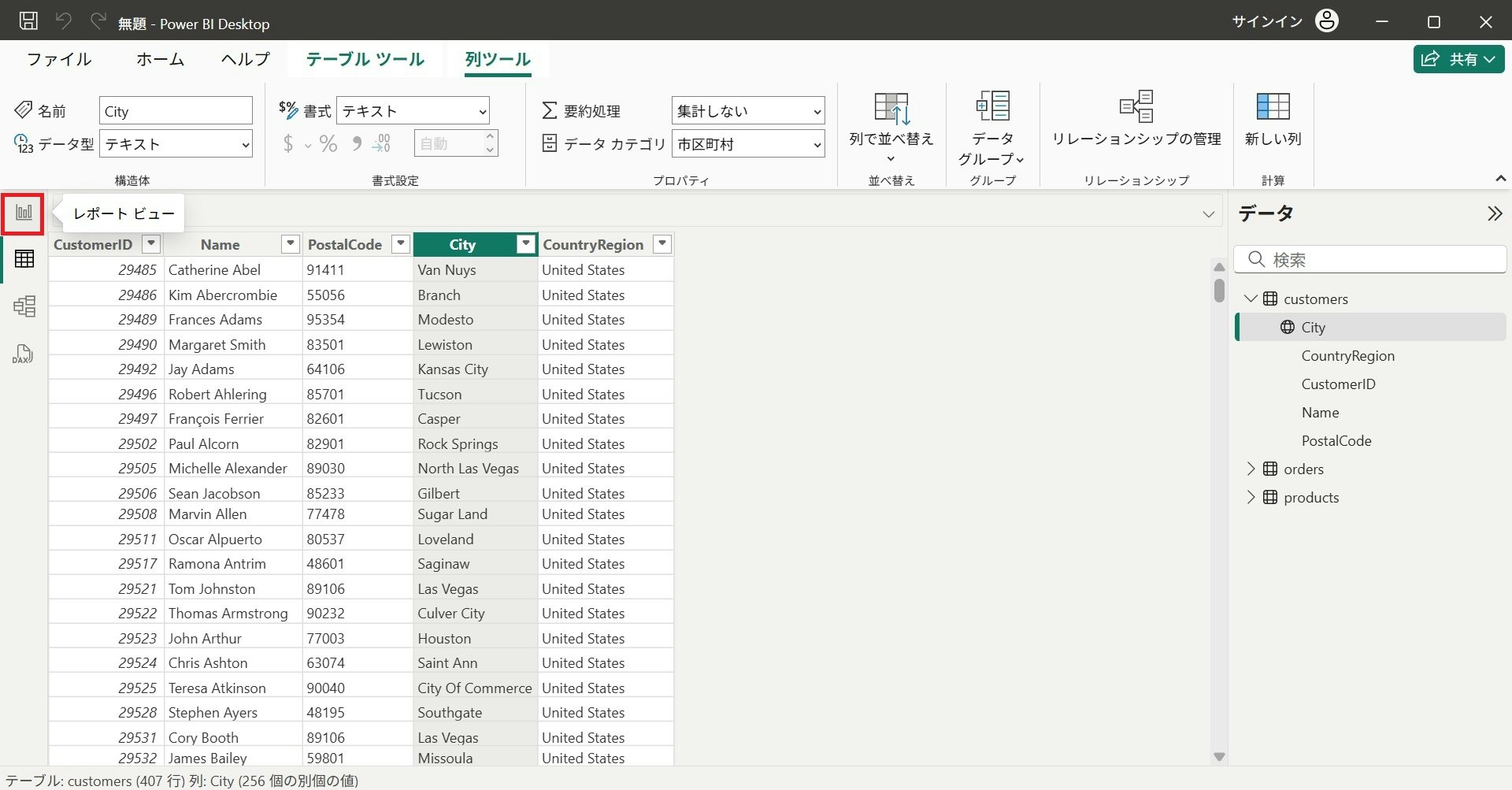Open the City column filter dropdown

pyautogui.click(x=526, y=244)
